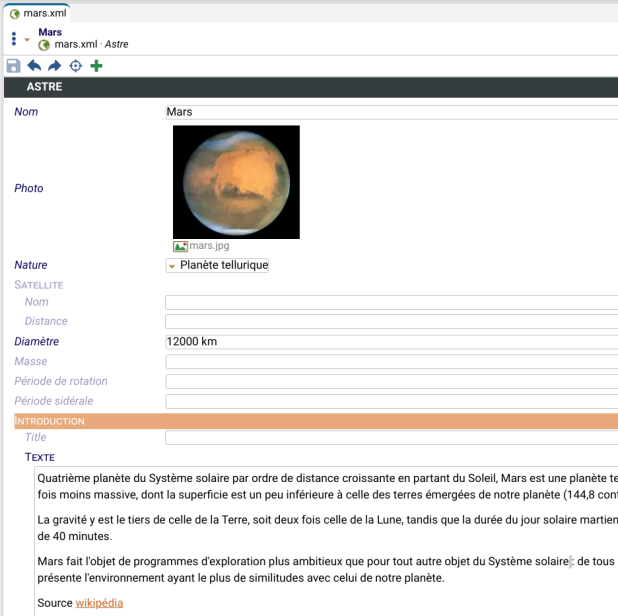Viewport: 618px width, 616px height.
Task: Click the mars.jpg image file icon
Action: (x=180, y=246)
